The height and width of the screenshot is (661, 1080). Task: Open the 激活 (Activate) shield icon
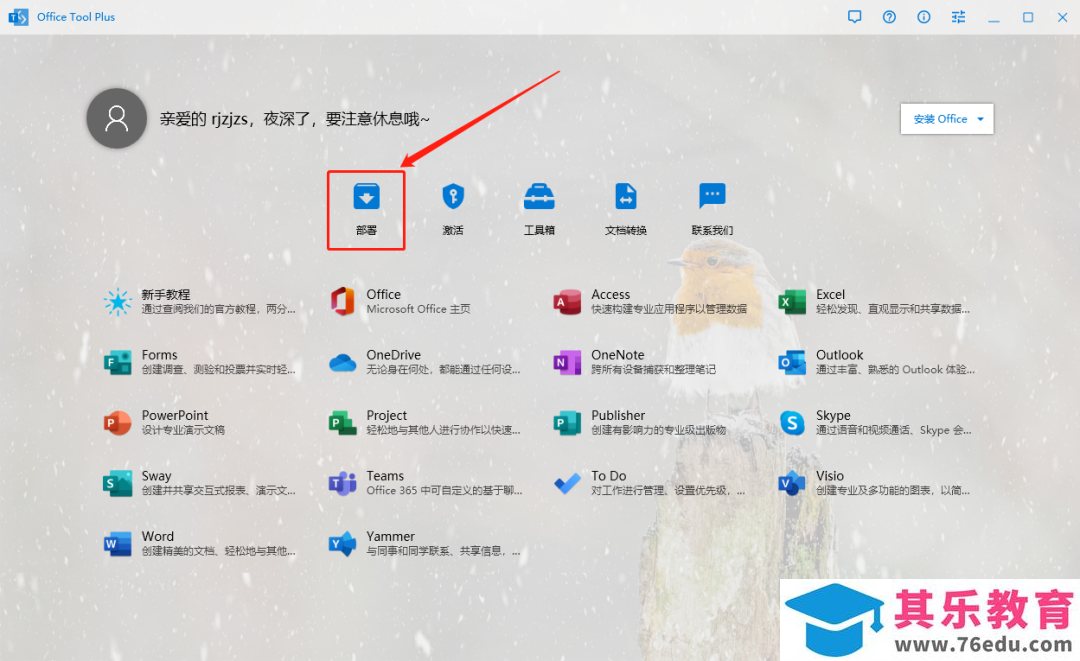[x=453, y=196]
